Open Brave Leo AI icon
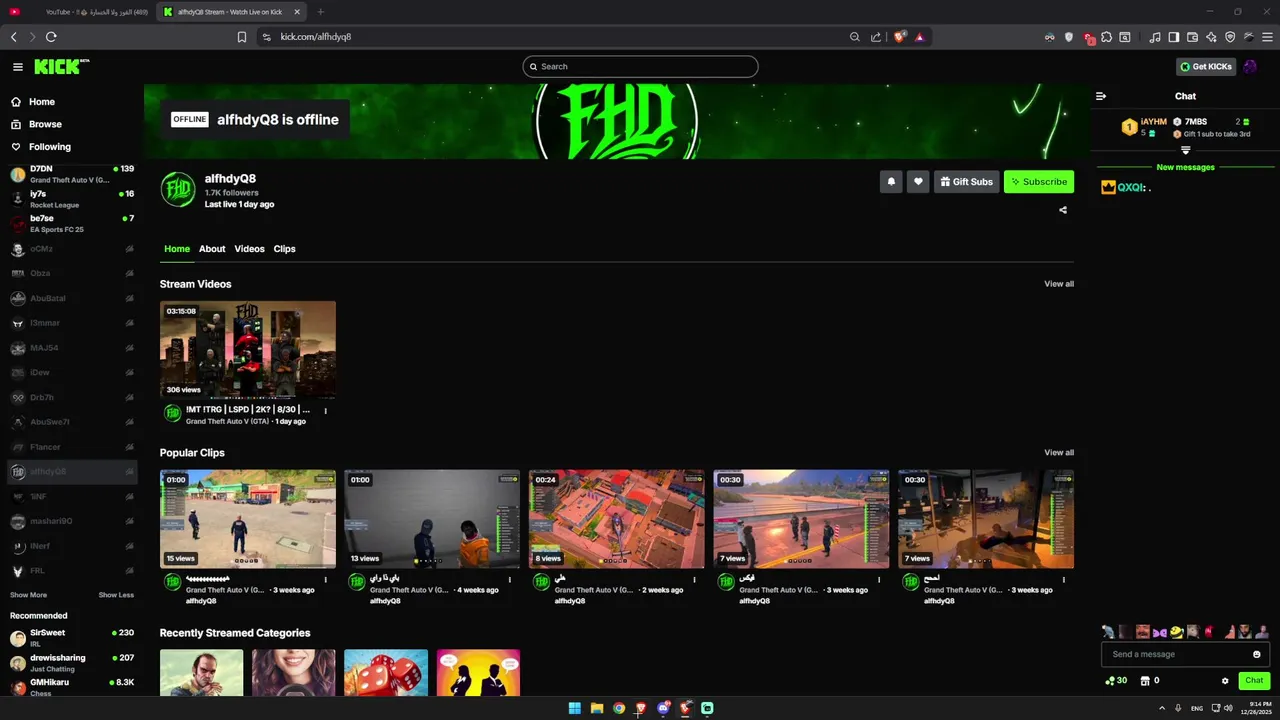This screenshot has height=720, width=1280. (x=1211, y=37)
